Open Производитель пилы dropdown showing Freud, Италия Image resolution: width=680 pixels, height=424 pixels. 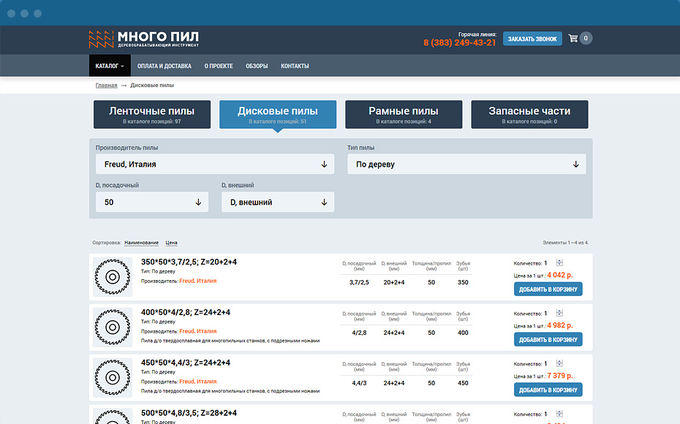[214, 164]
